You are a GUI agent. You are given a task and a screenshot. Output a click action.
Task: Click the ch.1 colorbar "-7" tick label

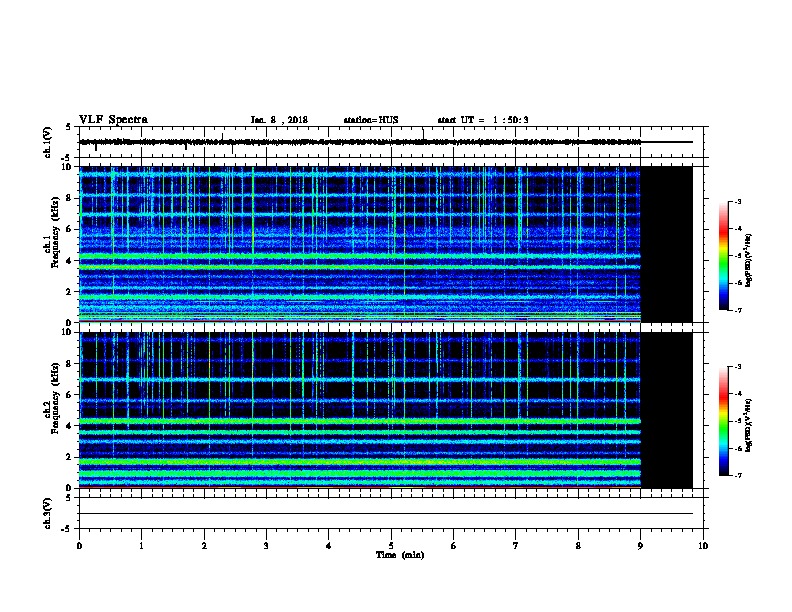pos(738,310)
